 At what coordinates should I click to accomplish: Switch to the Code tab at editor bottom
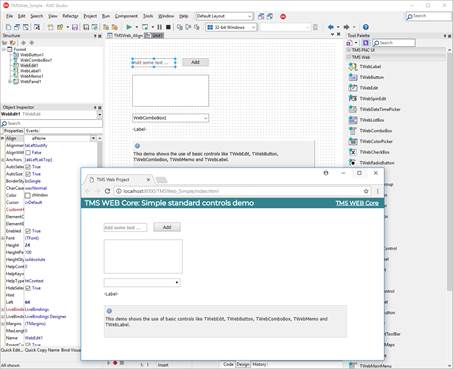point(228,364)
